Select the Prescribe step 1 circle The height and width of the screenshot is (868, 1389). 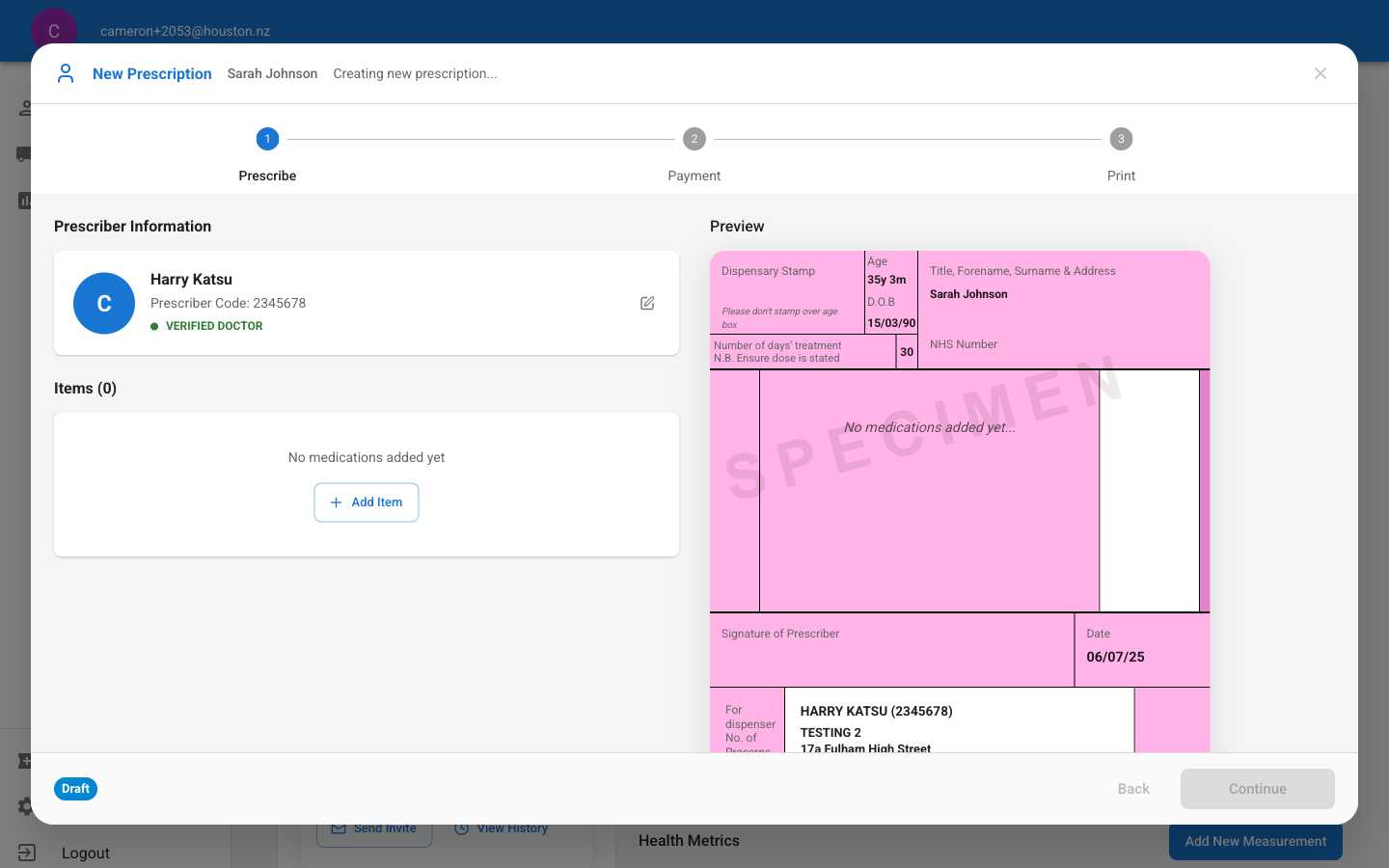coord(267,139)
